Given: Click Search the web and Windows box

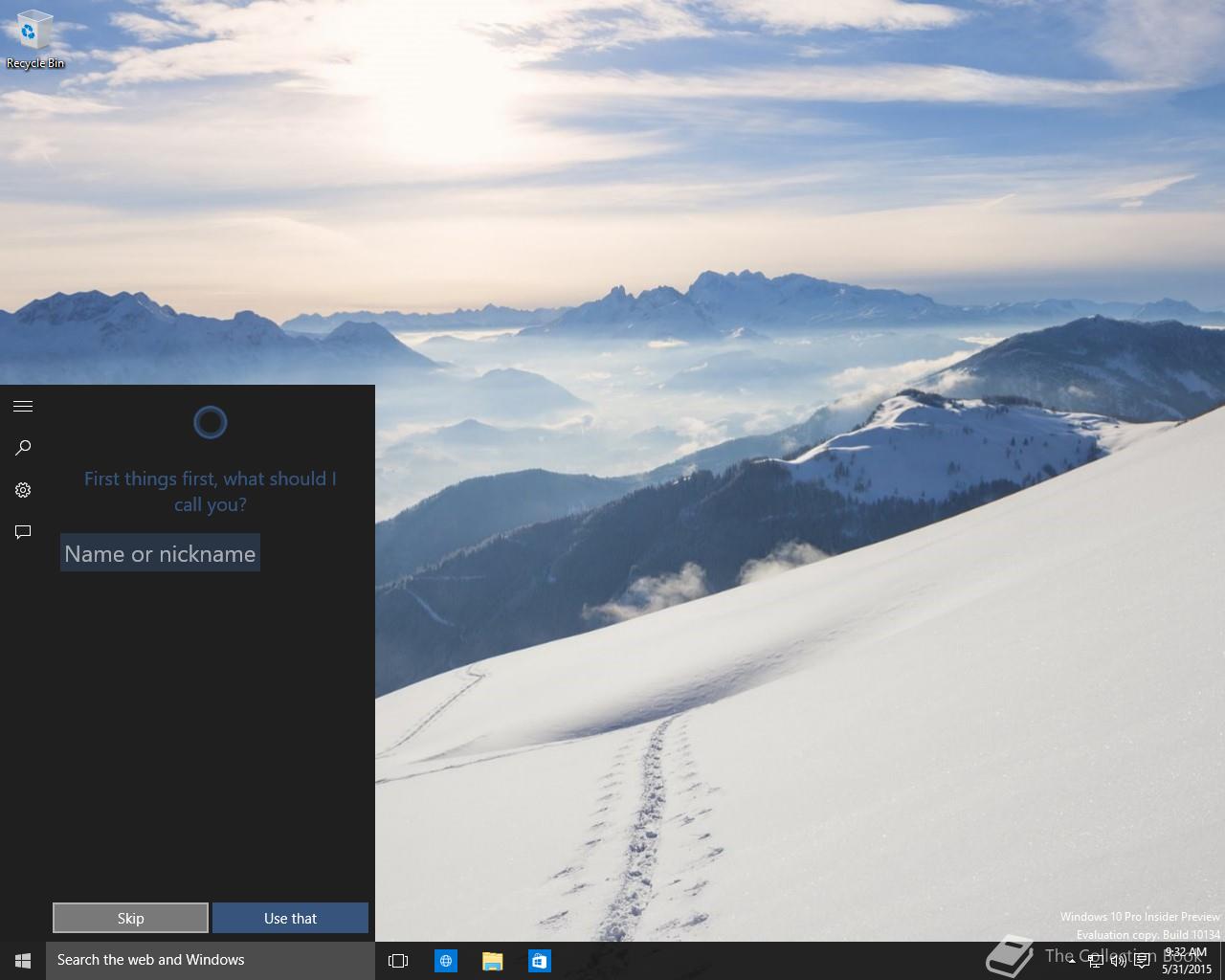Looking at the screenshot, I should [x=211, y=960].
